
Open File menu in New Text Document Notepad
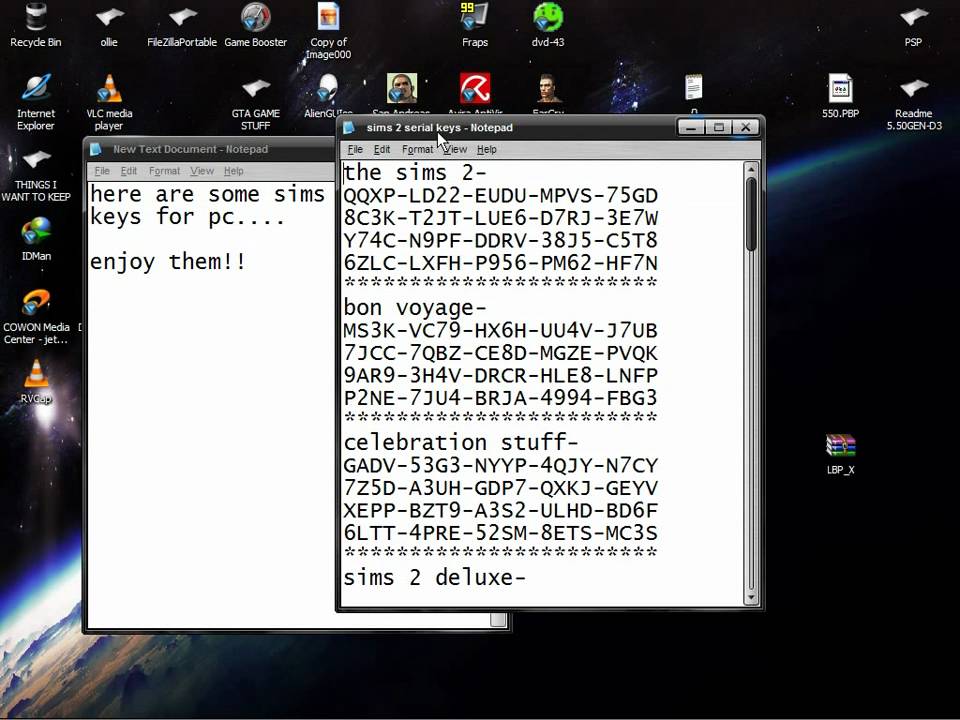pyautogui.click(x=102, y=171)
